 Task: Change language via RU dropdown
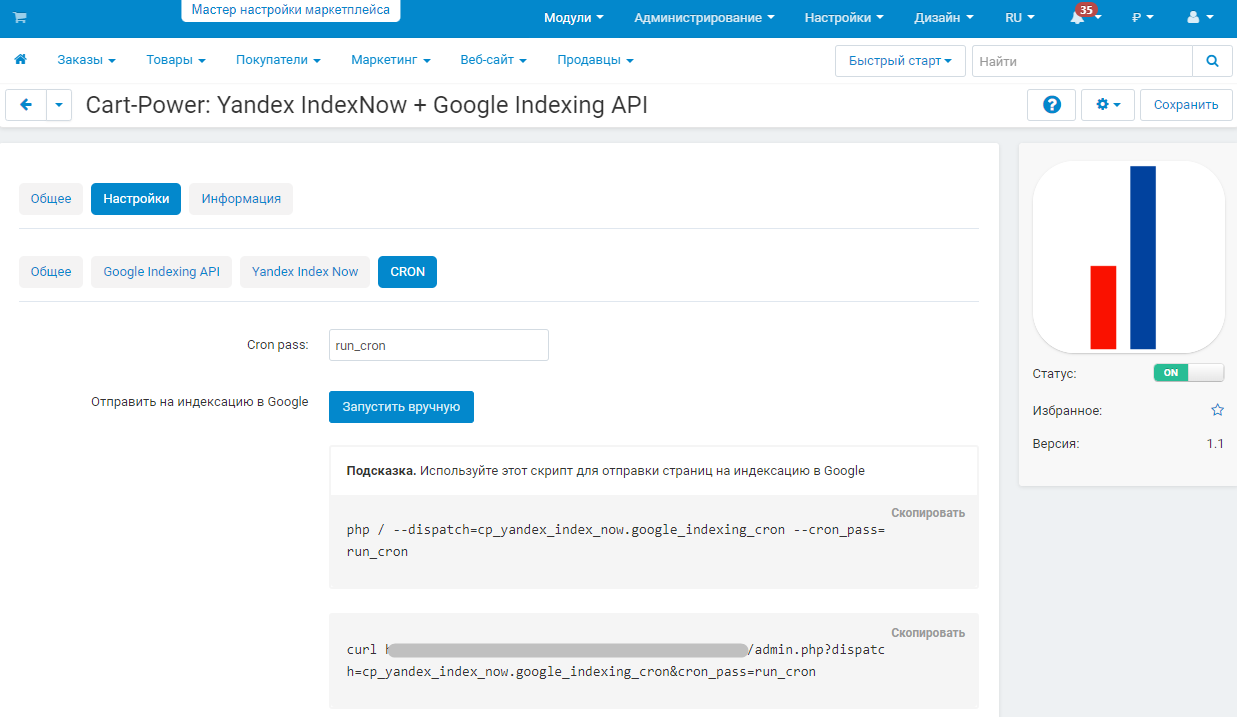point(1020,18)
